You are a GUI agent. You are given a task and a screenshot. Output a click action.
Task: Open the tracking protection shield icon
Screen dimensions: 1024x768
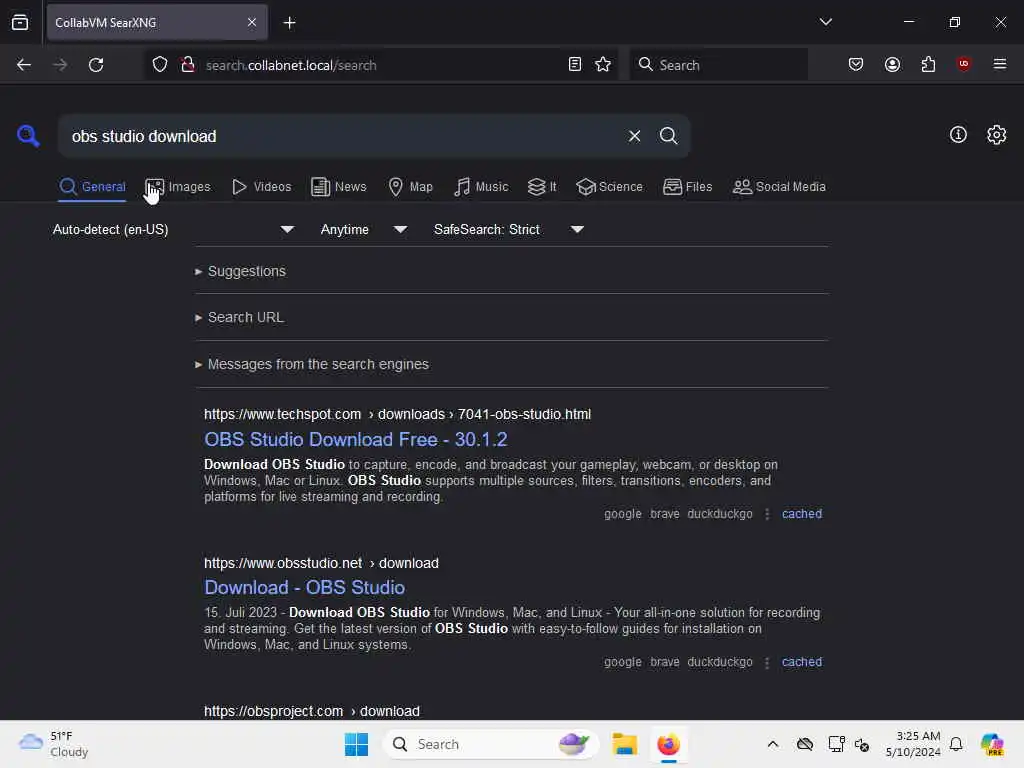(160, 65)
